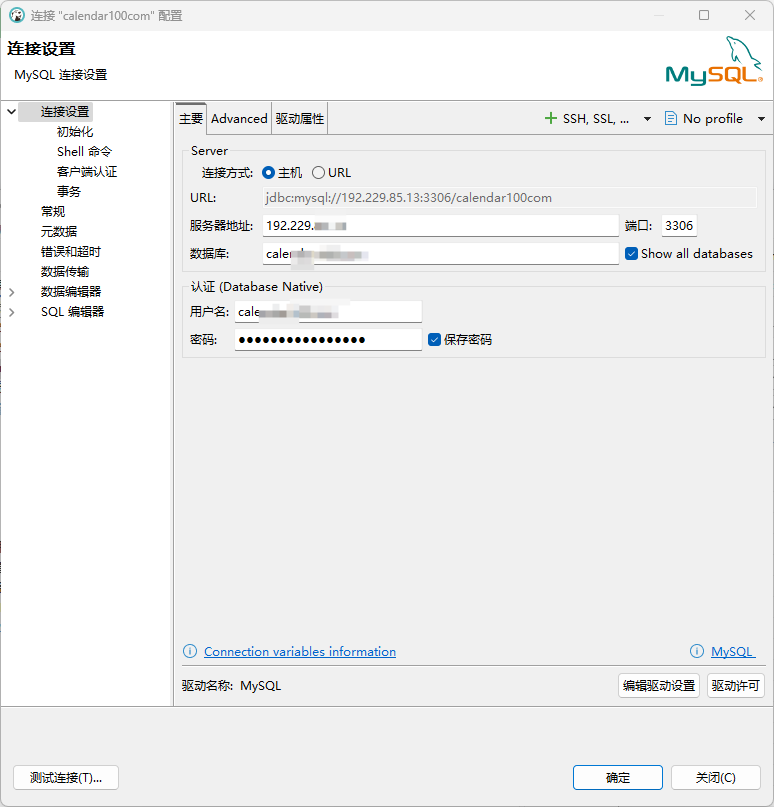Click the DBeaver icon in title bar
This screenshot has height=807, width=774.
click(x=16, y=15)
